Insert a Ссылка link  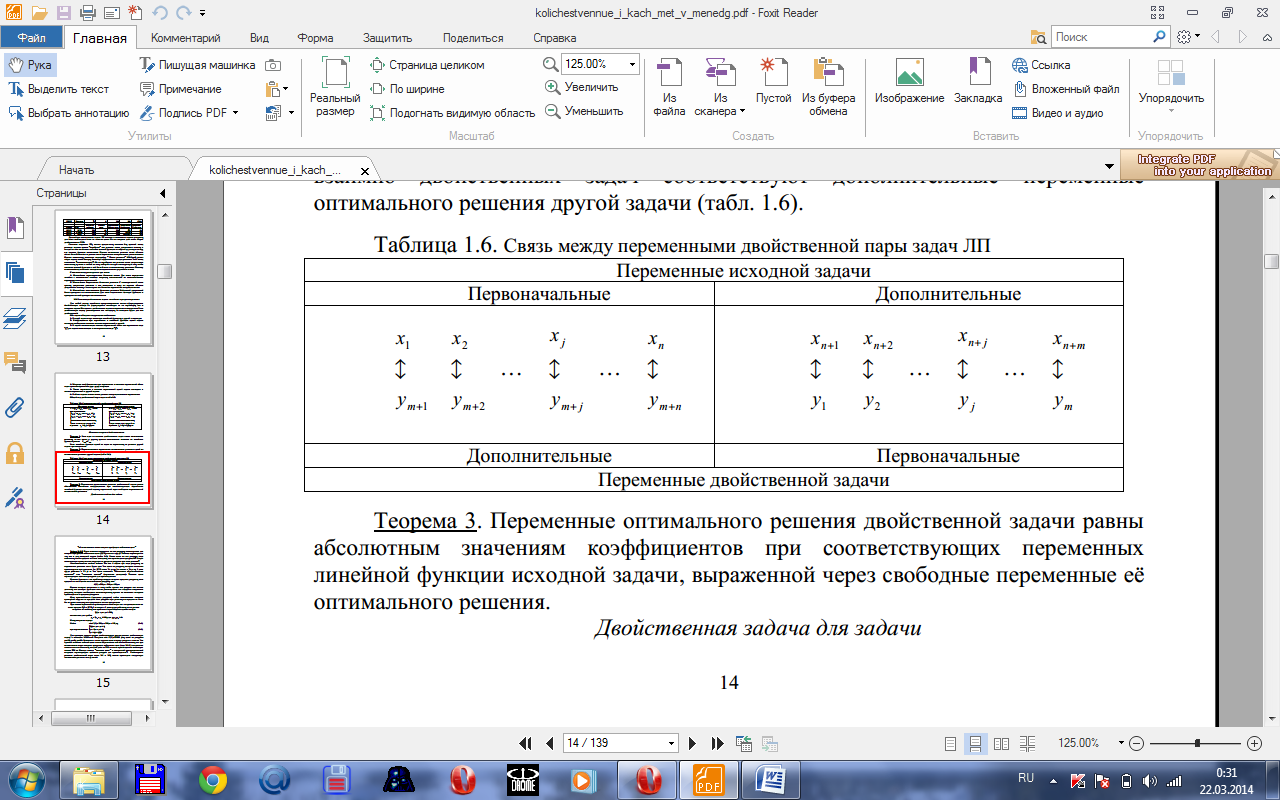tap(1042, 64)
